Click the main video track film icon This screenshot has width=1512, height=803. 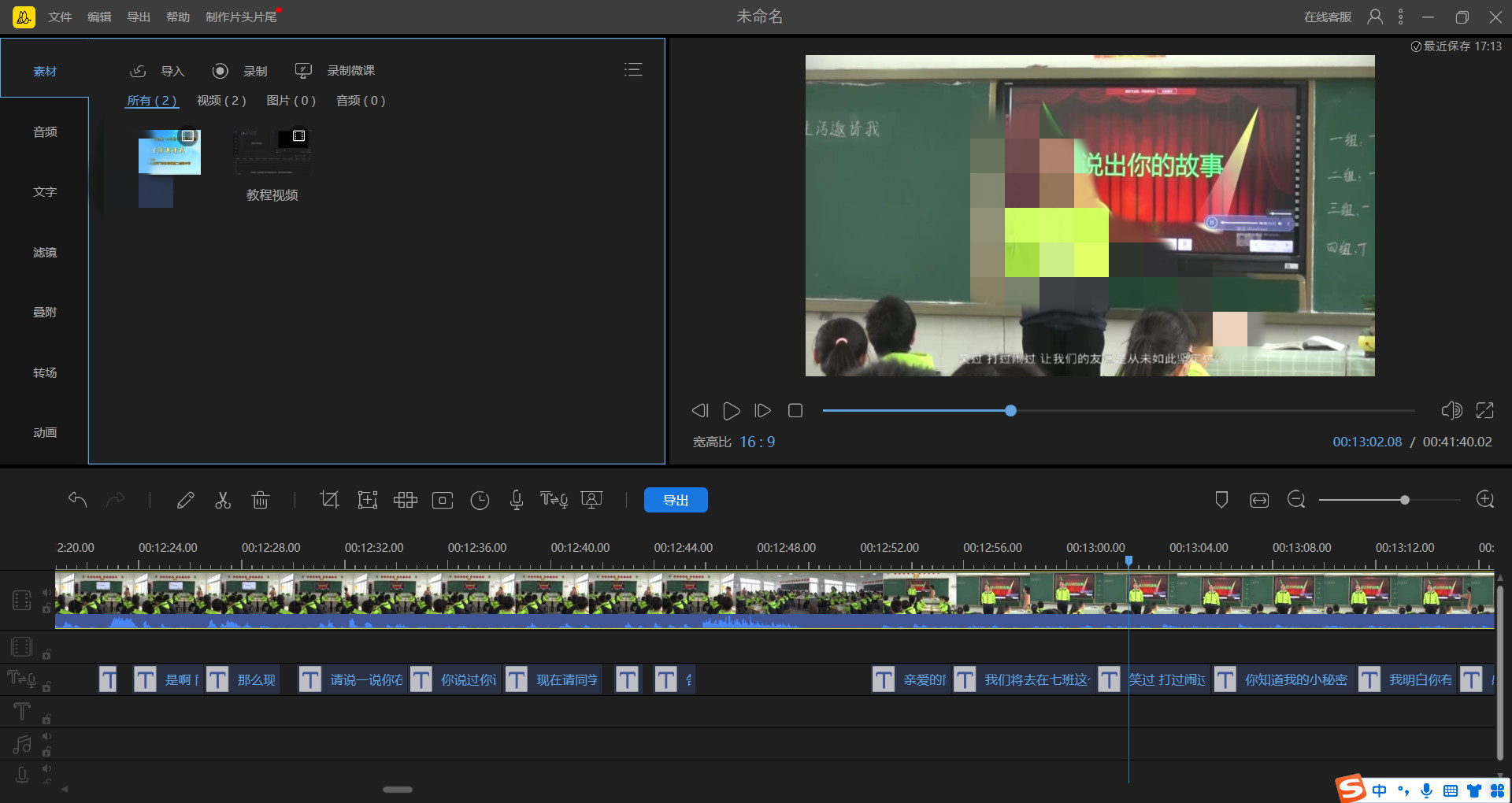[22, 601]
